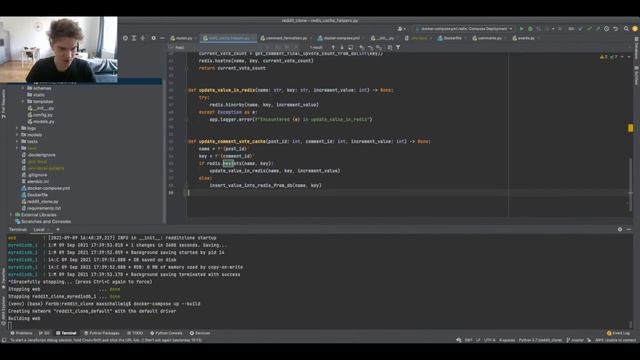Image resolution: width=640 pixels, height=360 pixels.
Task: Open the Services tool window
Action: point(200,333)
